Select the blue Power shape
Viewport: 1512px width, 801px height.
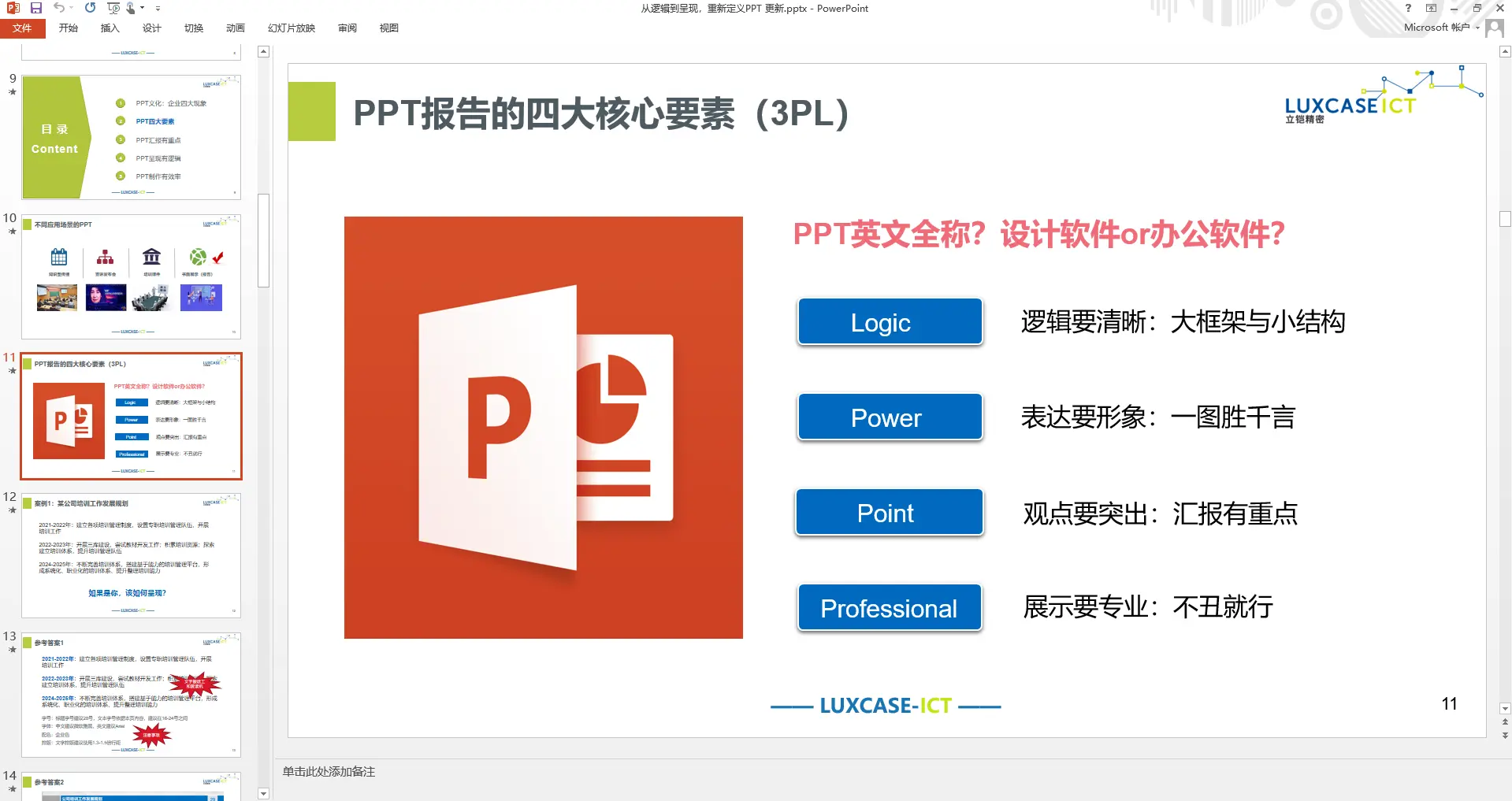coord(890,417)
